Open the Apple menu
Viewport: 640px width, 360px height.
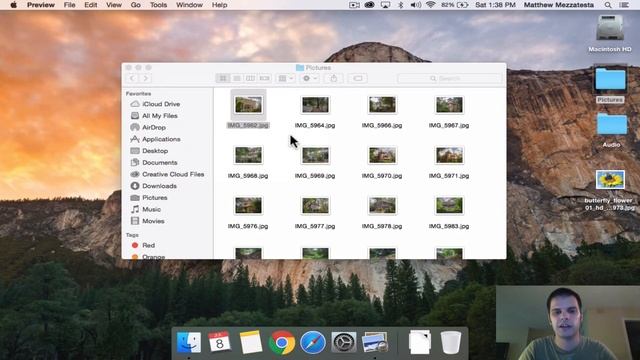coord(13,5)
